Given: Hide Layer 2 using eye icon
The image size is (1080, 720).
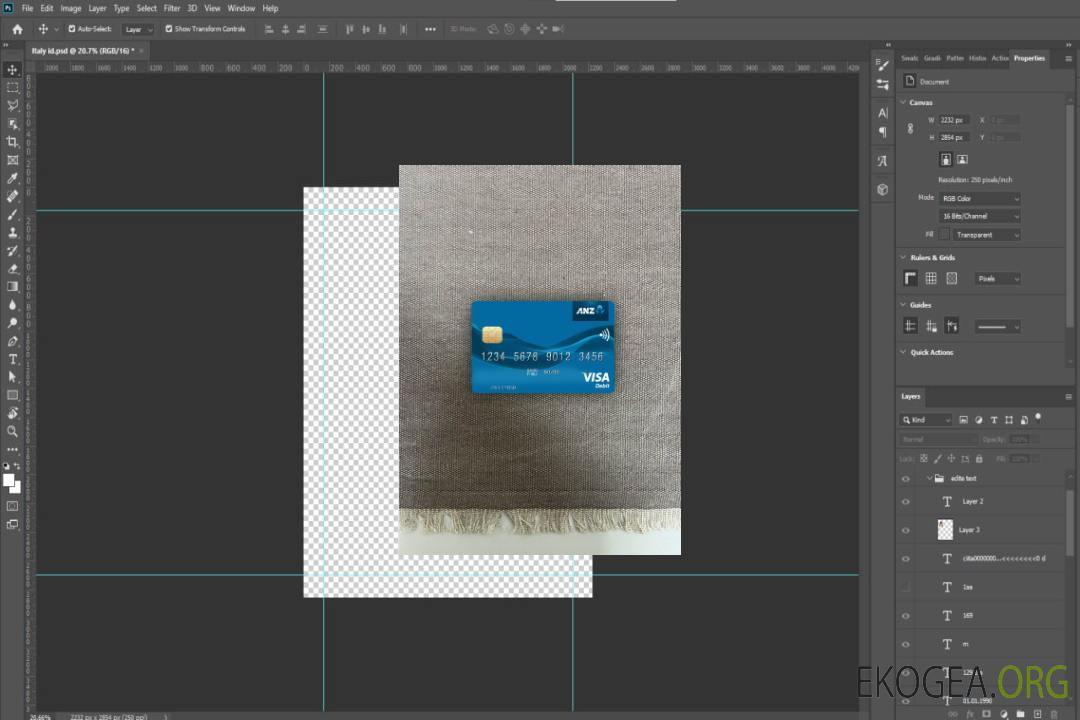Looking at the screenshot, I should tap(906, 502).
